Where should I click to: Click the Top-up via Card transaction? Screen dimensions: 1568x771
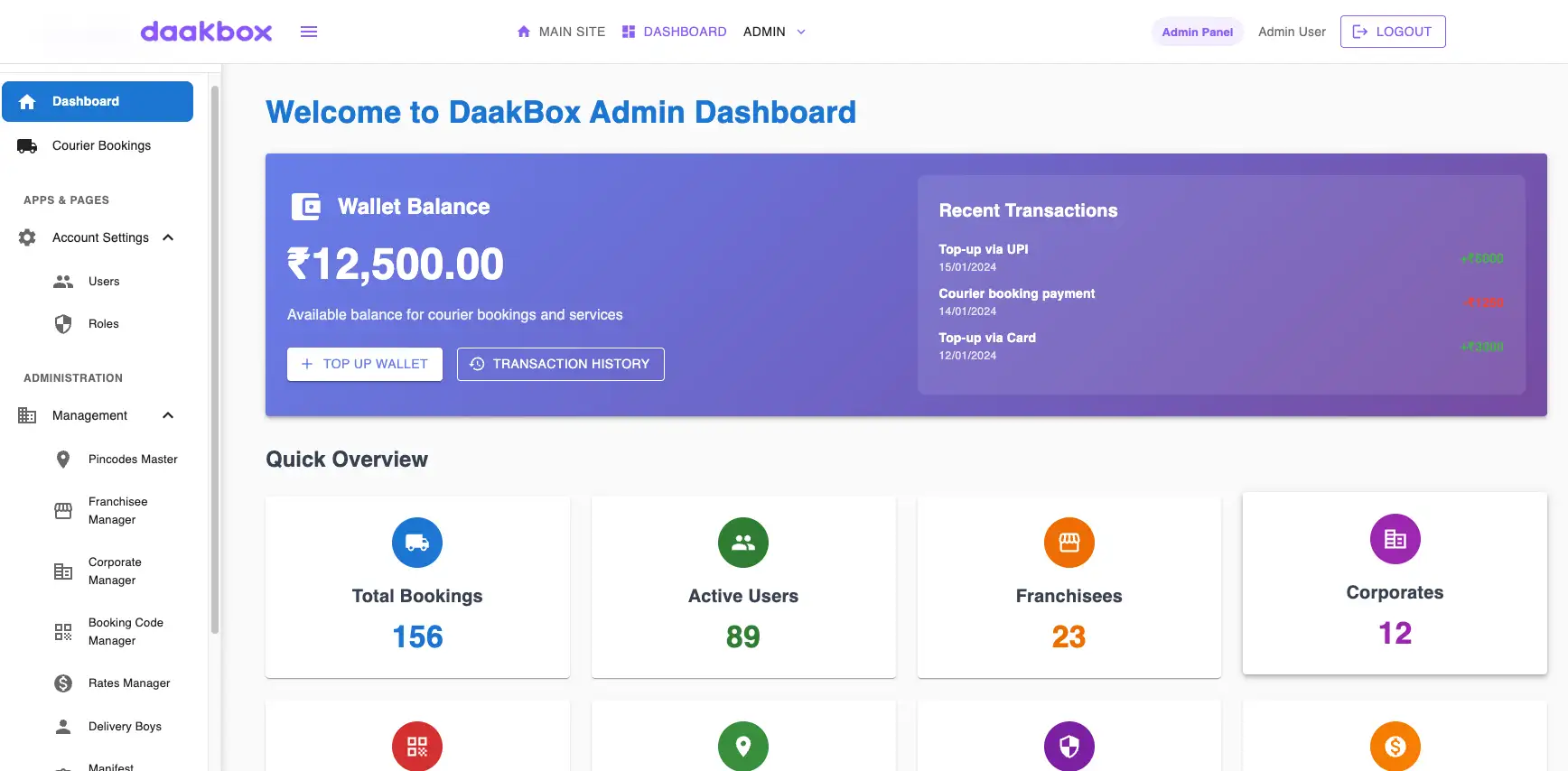(x=1221, y=346)
